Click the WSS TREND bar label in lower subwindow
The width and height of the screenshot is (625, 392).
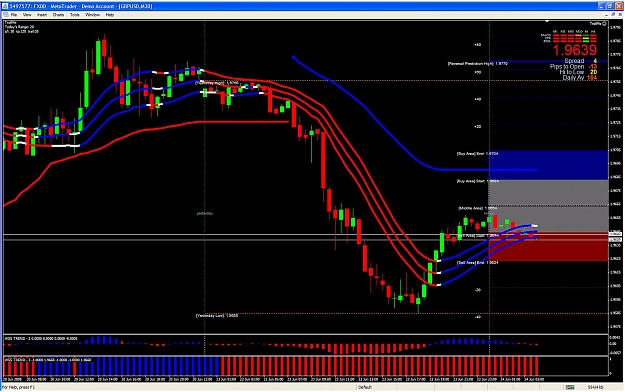click(48, 360)
